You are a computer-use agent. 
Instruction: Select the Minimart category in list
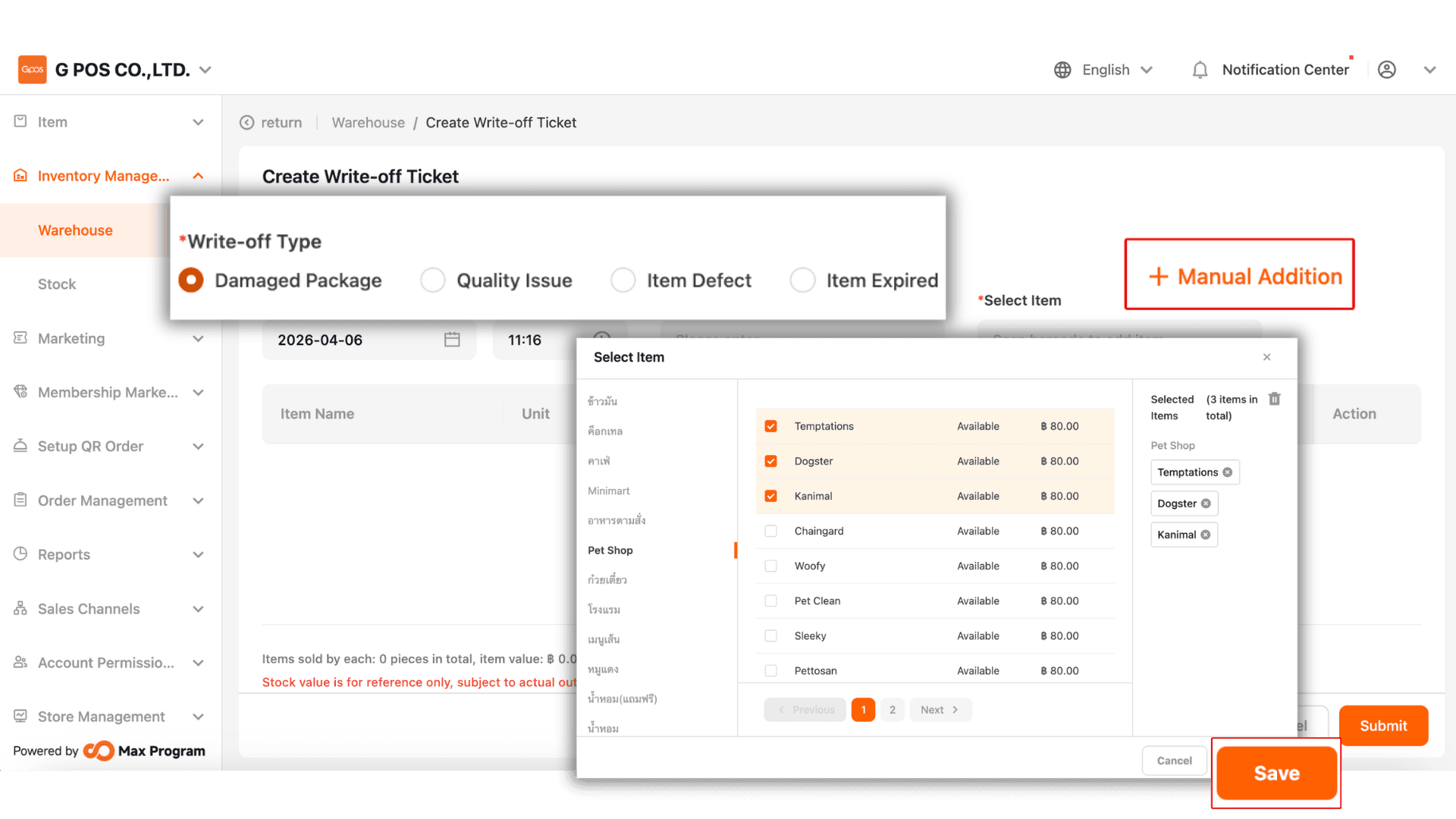click(608, 491)
